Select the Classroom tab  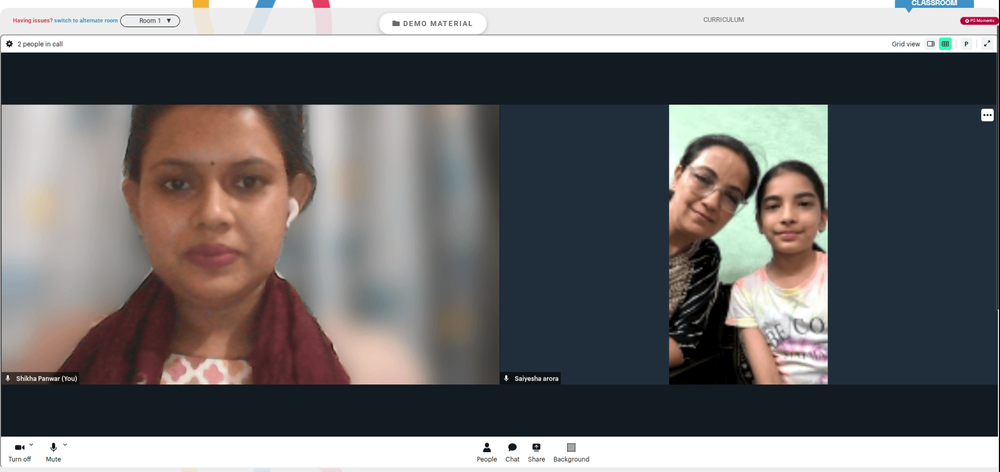[934, 4]
